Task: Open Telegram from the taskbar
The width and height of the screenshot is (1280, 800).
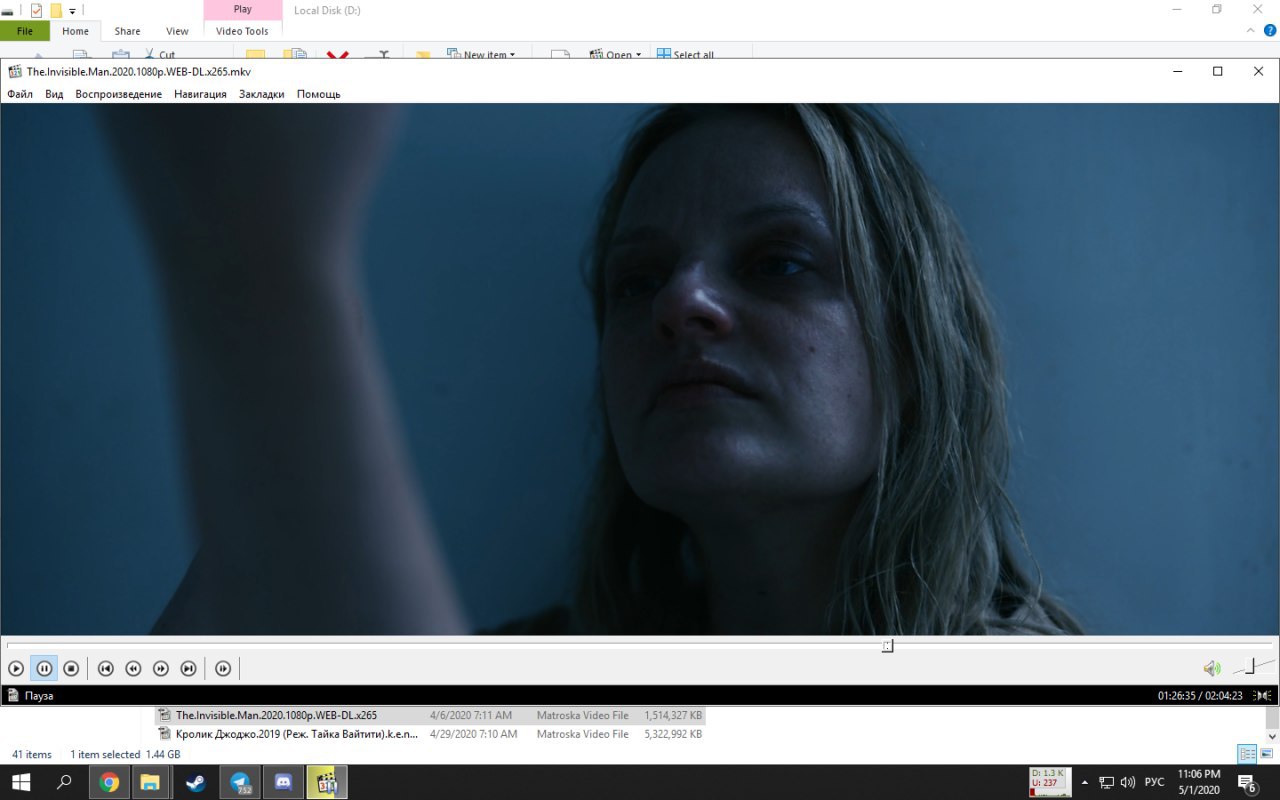Action: coord(240,782)
